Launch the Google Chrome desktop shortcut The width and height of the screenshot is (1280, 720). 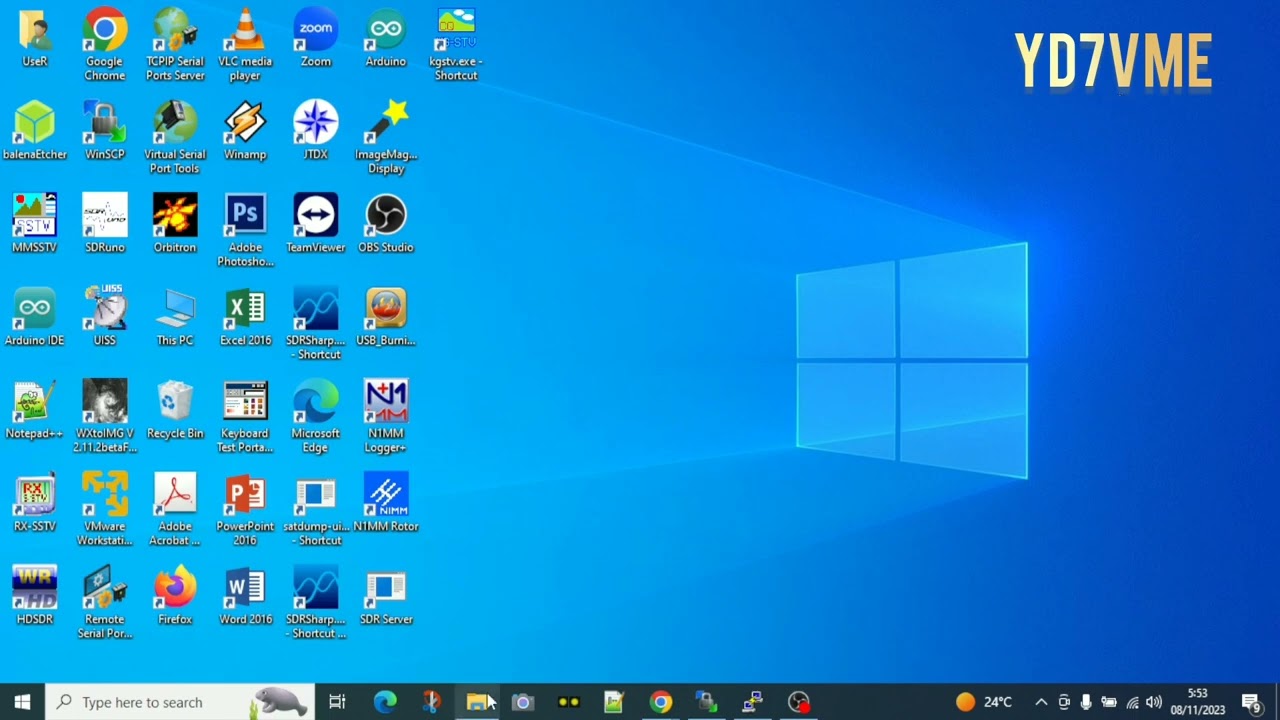click(105, 45)
